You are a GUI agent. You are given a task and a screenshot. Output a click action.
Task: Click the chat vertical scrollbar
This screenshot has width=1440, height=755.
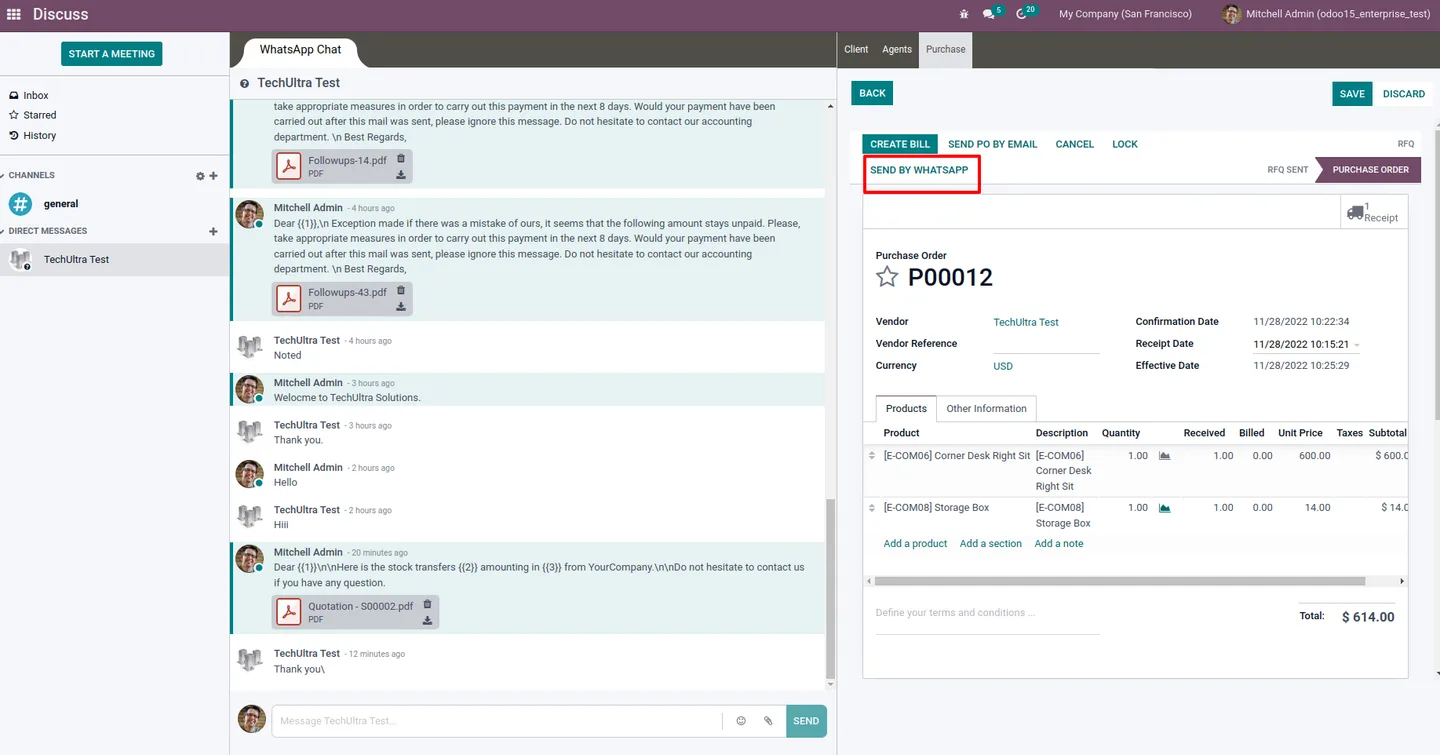[830, 587]
